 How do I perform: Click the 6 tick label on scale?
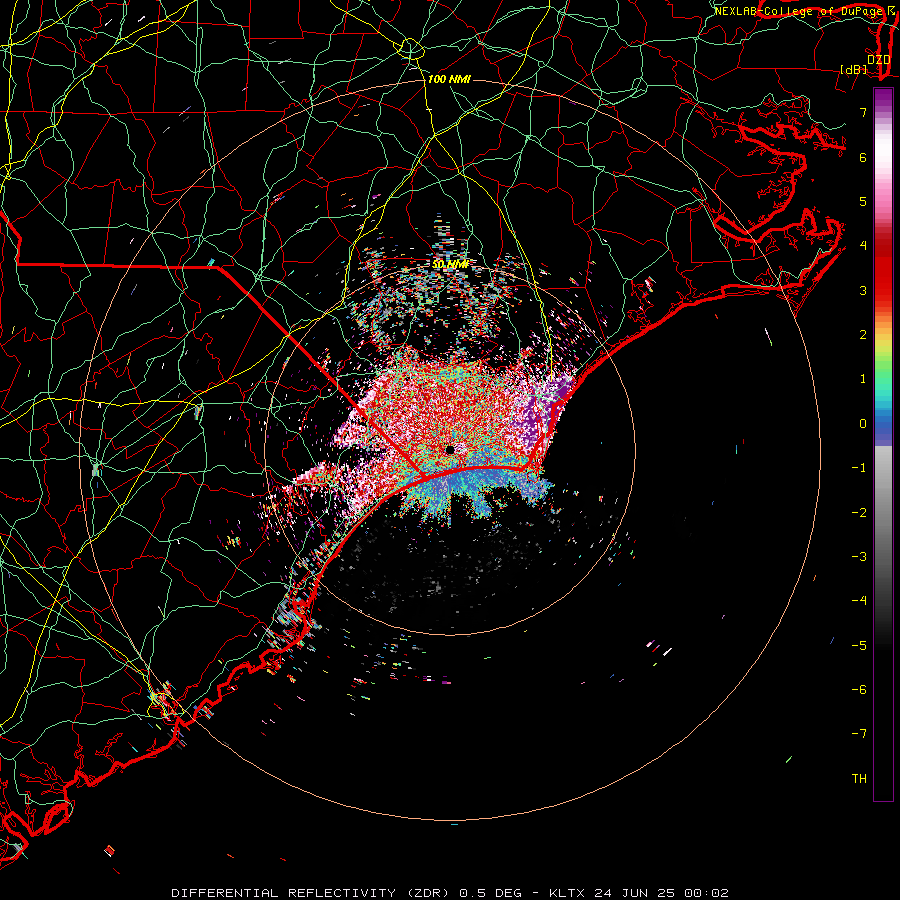point(863,157)
